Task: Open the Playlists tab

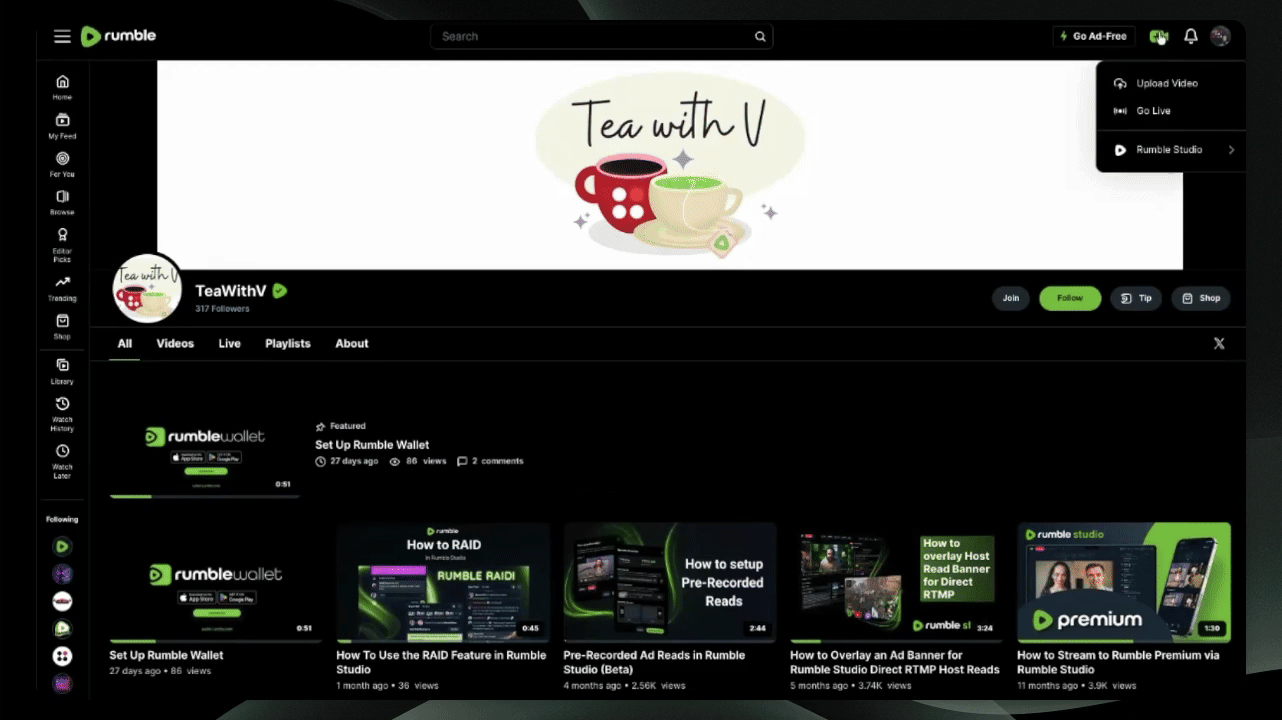Action: [288, 344]
